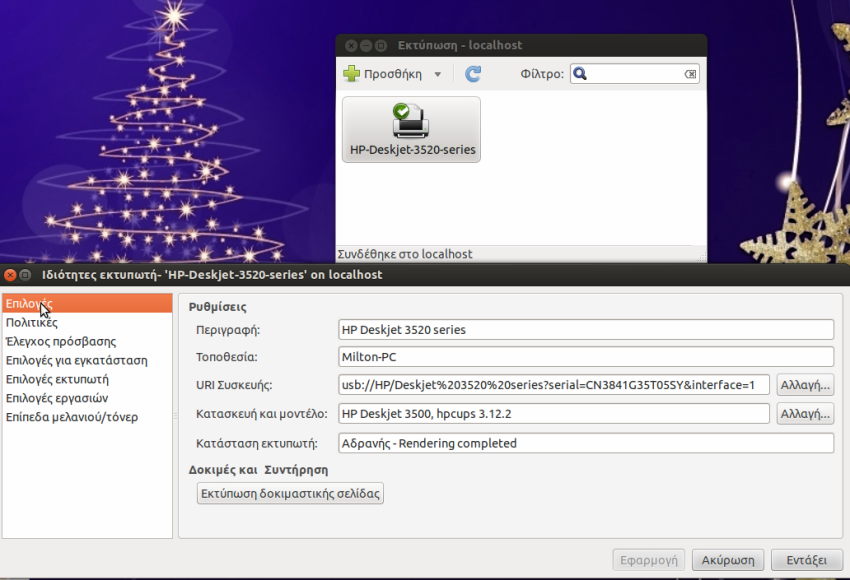Screen dimensions: 850x580
Task: Select the Επιλογές tab in the sidebar
Action: click(x=87, y=304)
